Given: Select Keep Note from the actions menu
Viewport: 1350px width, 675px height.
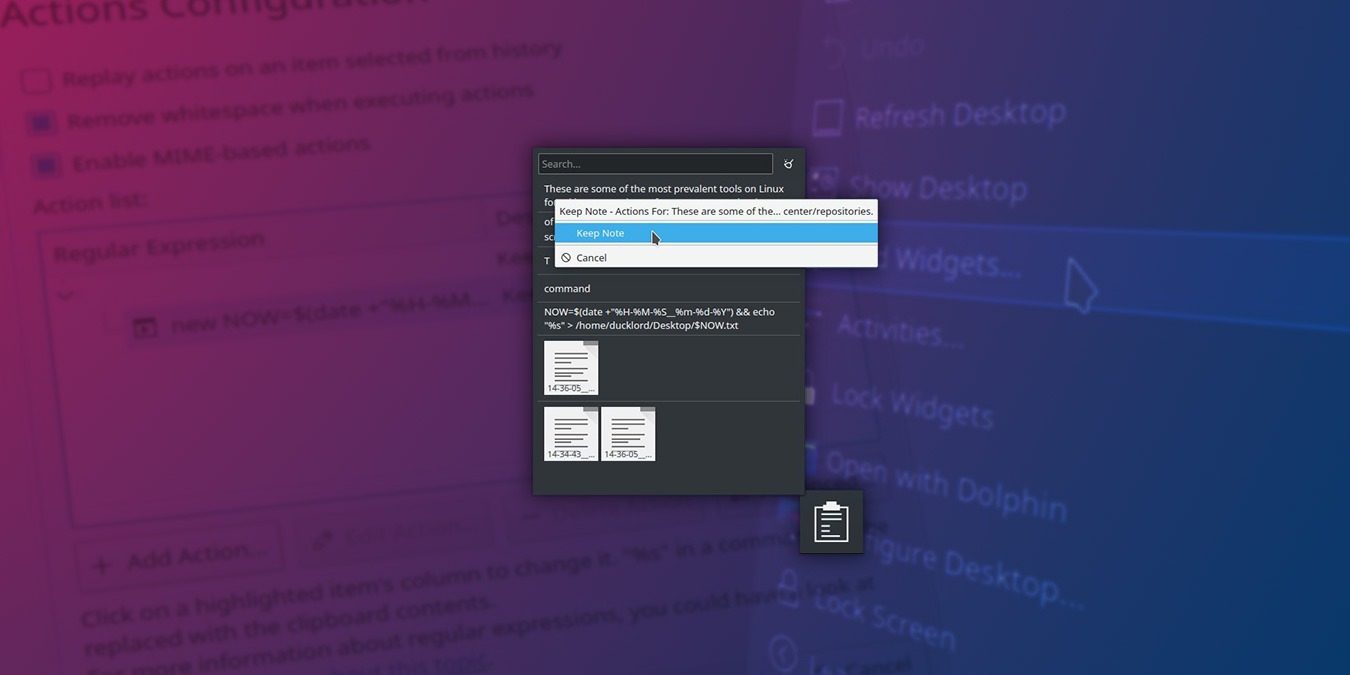Looking at the screenshot, I should click(600, 232).
